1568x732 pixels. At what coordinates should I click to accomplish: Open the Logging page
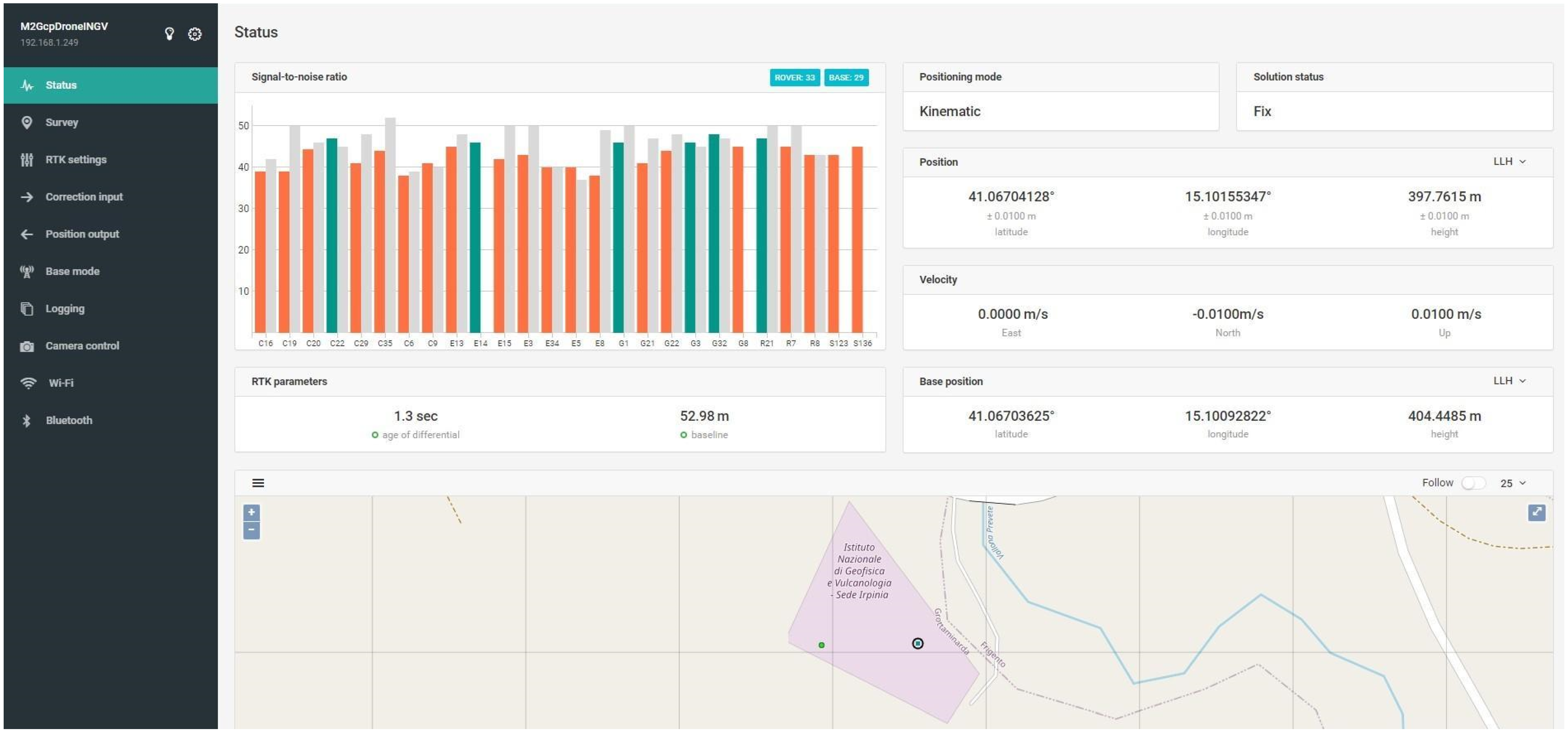[65, 309]
